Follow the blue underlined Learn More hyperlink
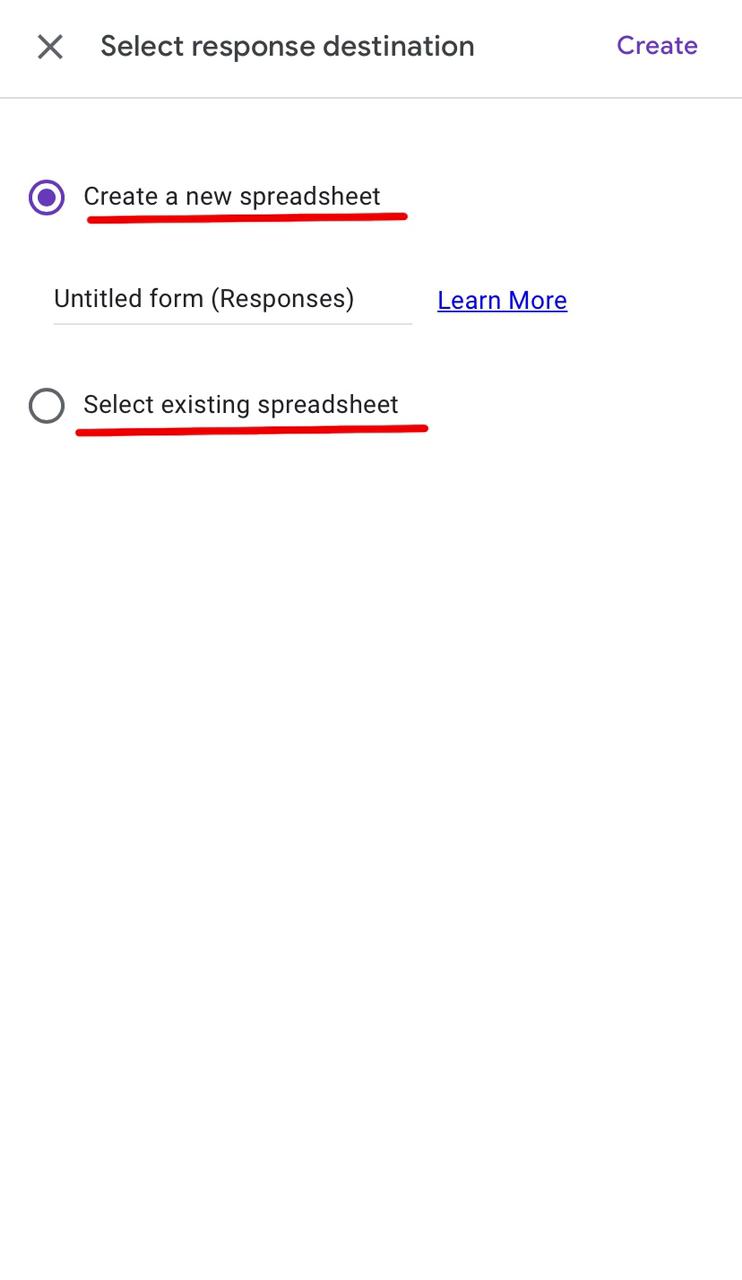The image size is (742, 1280). click(x=502, y=301)
